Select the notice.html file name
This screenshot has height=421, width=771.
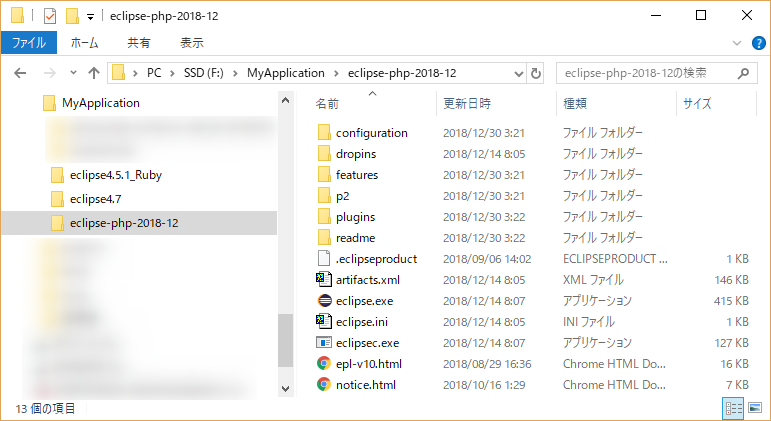(366, 385)
